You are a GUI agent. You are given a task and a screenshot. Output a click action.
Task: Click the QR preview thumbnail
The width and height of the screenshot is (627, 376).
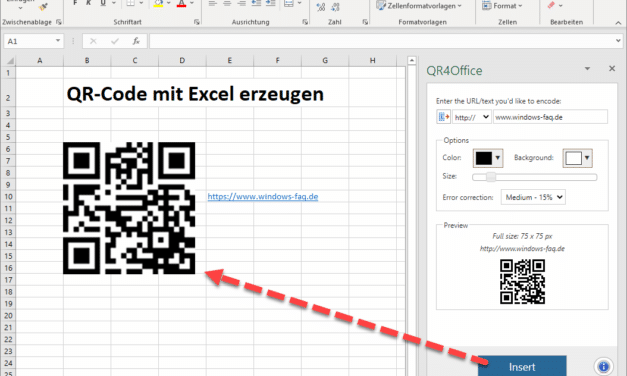click(x=522, y=282)
